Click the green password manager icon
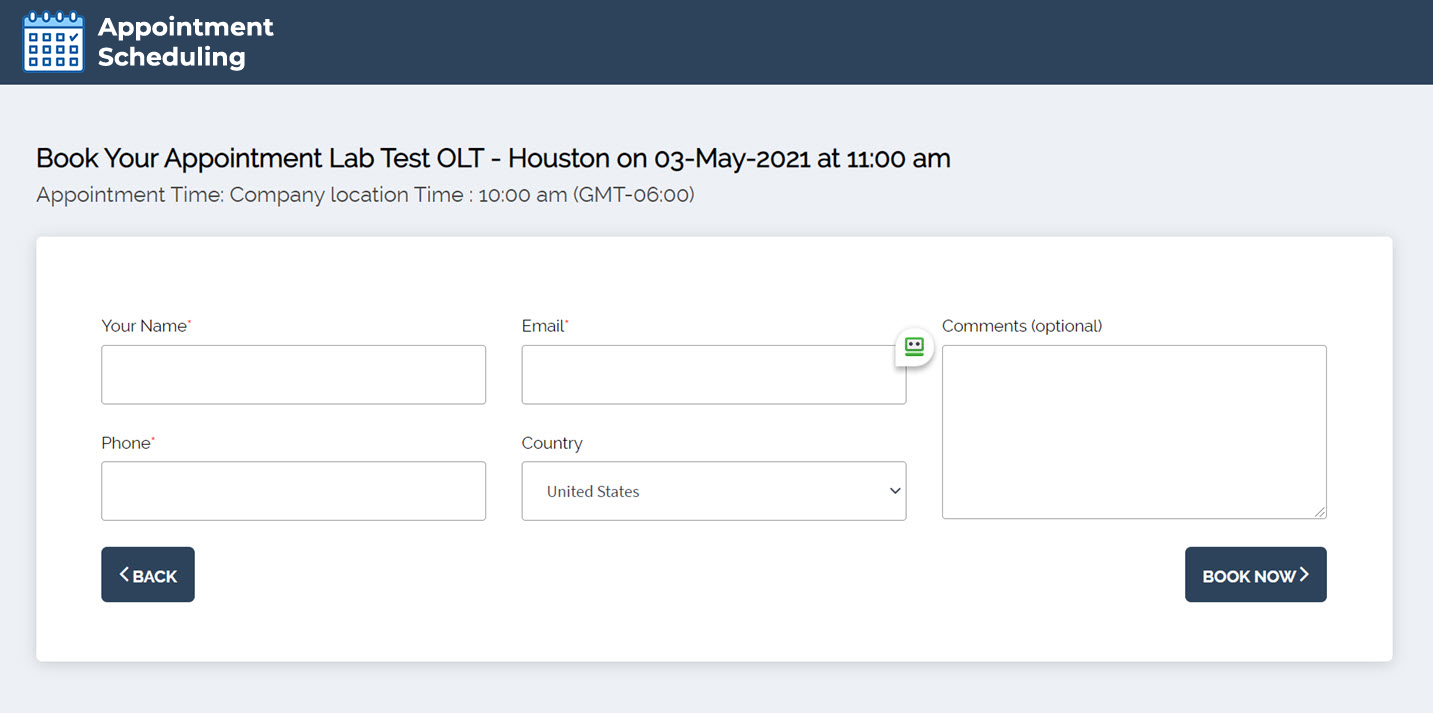 [x=914, y=347]
